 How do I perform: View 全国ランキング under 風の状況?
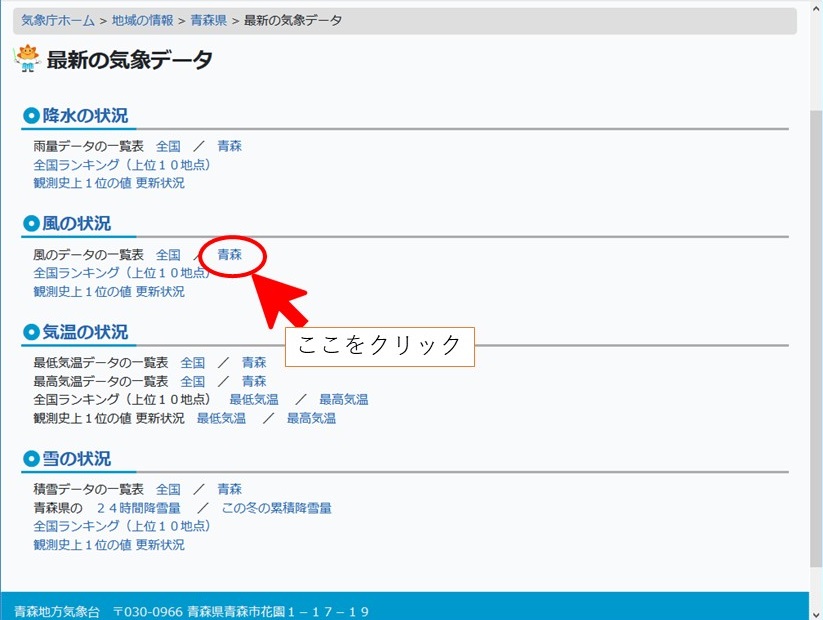click(122, 273)
